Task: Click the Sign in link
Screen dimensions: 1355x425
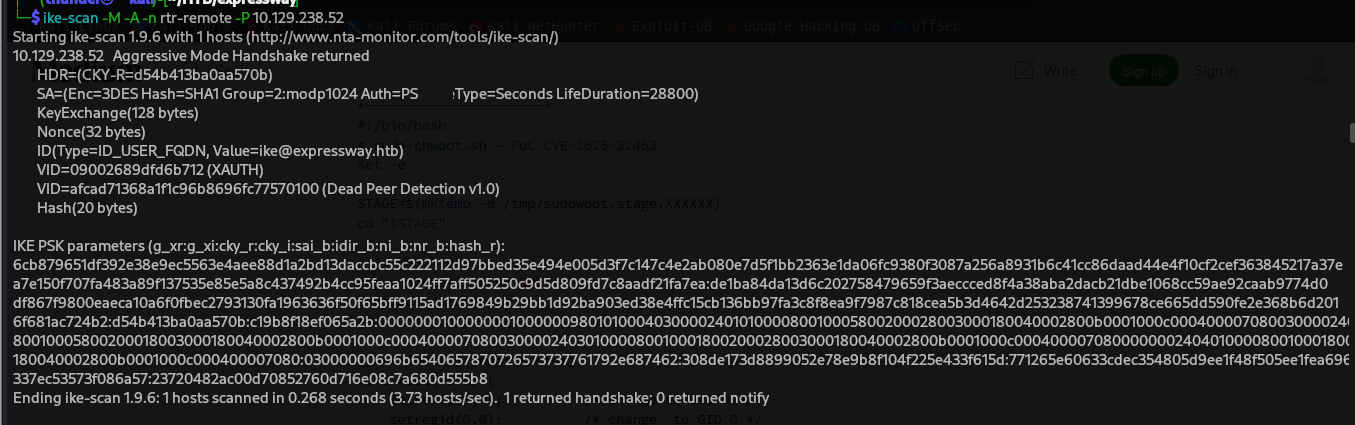Action: (x=1216, y=71)
